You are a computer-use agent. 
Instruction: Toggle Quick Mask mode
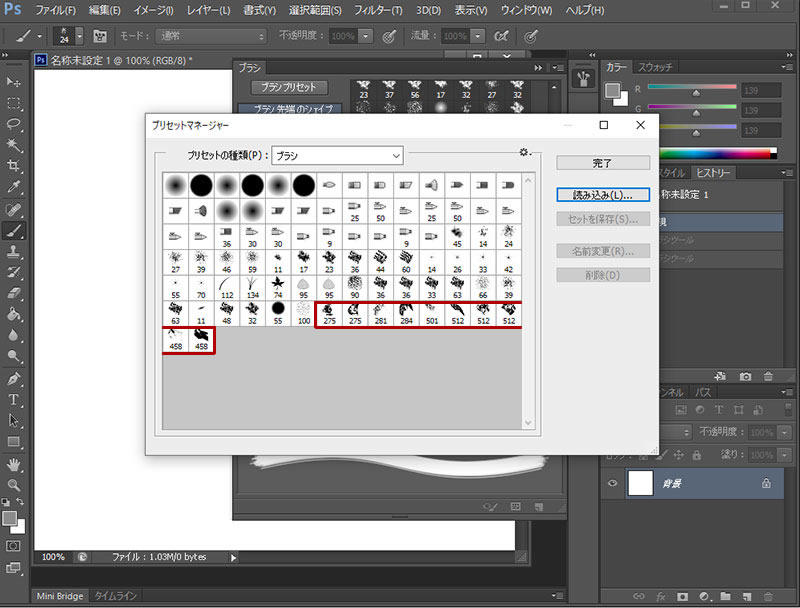(x=13, y=546)
